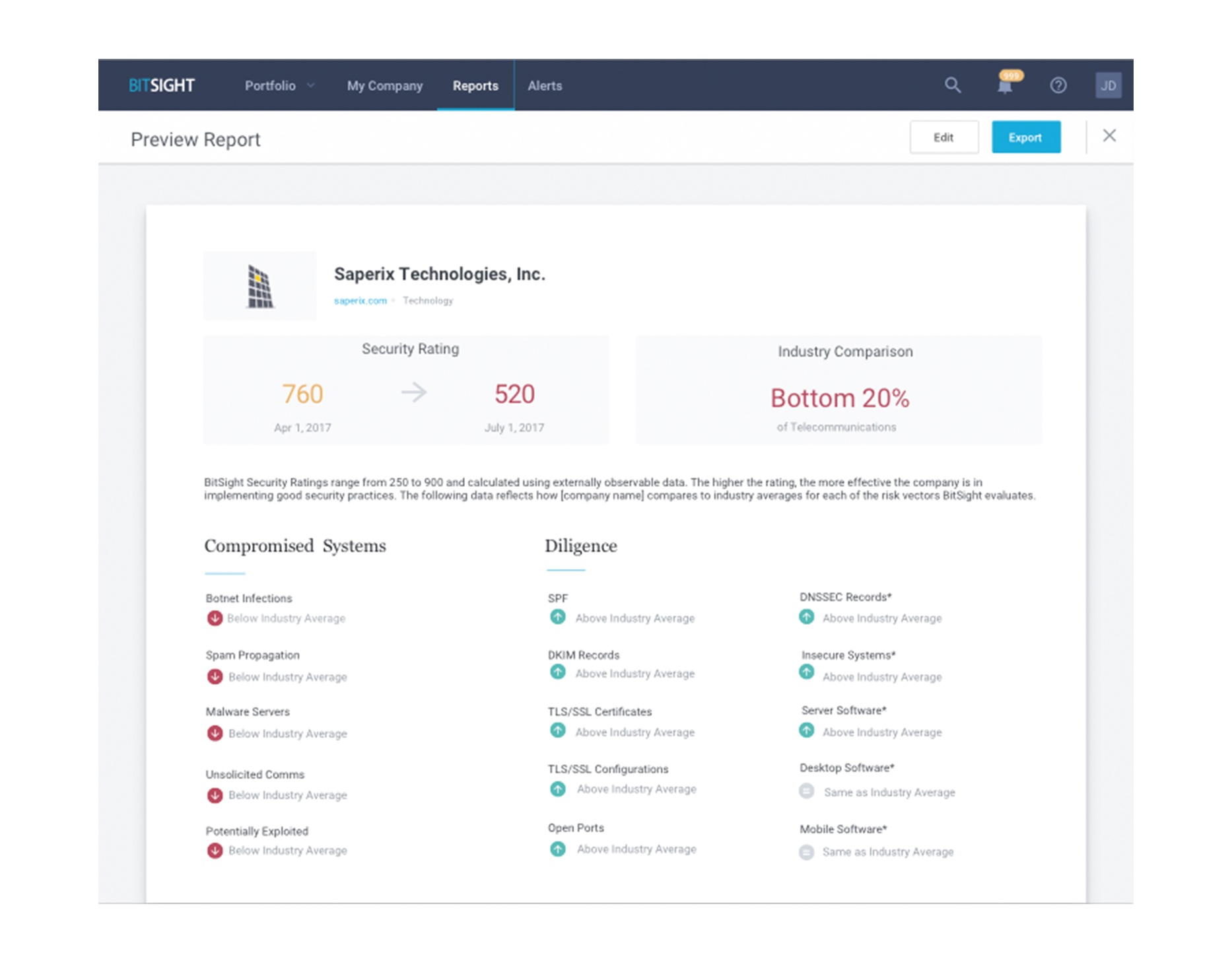Click the Saperix company building logo
The image size is (1232, 957).
(259, 286)
